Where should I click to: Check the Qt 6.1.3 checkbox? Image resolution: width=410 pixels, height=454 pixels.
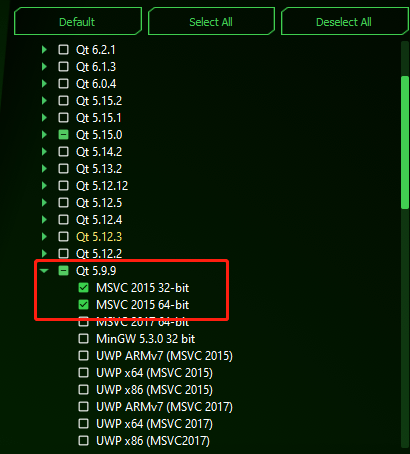(63, 67)
